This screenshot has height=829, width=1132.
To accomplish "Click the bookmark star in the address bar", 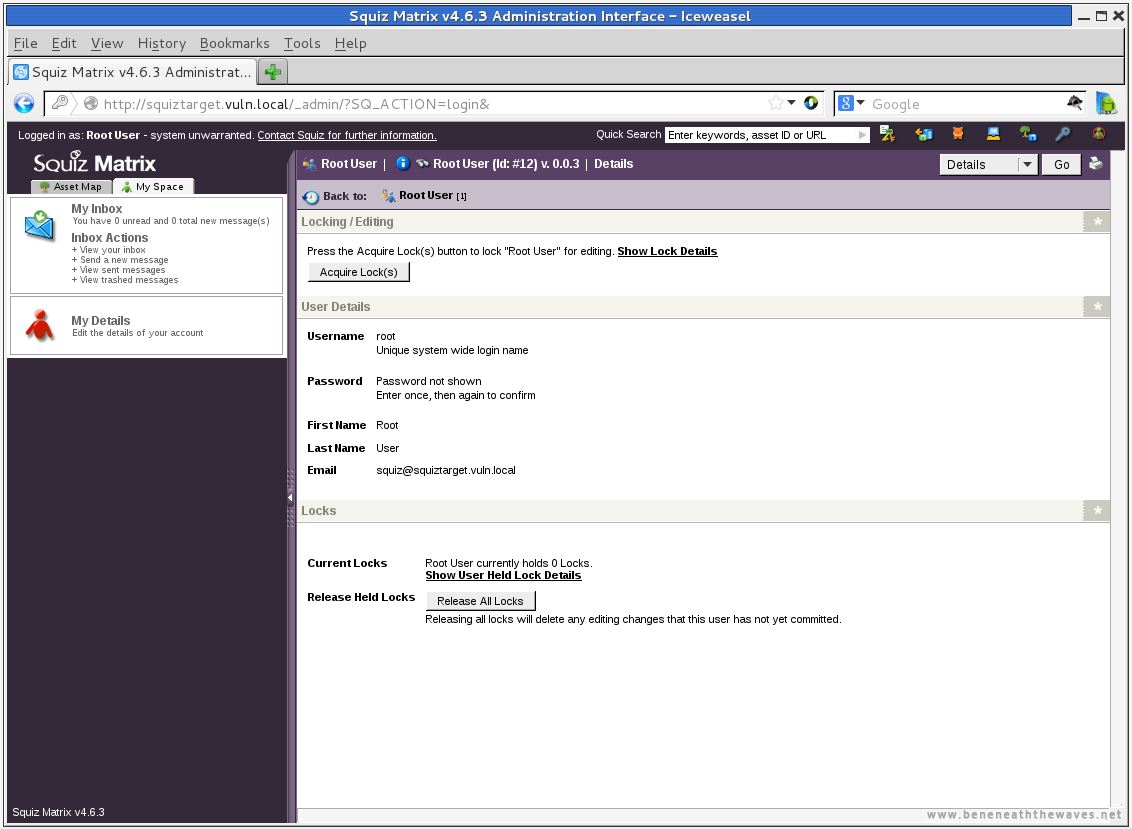I will pyautogui.click(x=775, y=103).
